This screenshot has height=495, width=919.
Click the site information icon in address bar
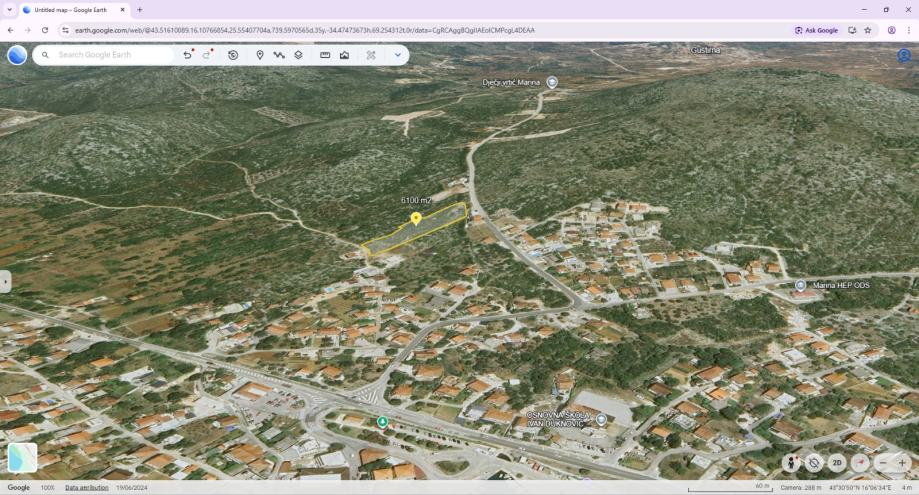click(65, 30)
